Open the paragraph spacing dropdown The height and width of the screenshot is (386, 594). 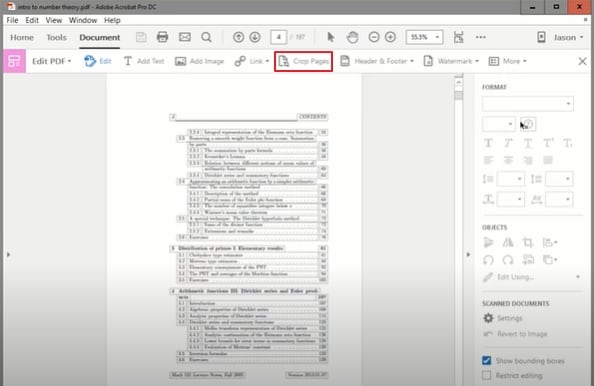click(x=559, y=179)
